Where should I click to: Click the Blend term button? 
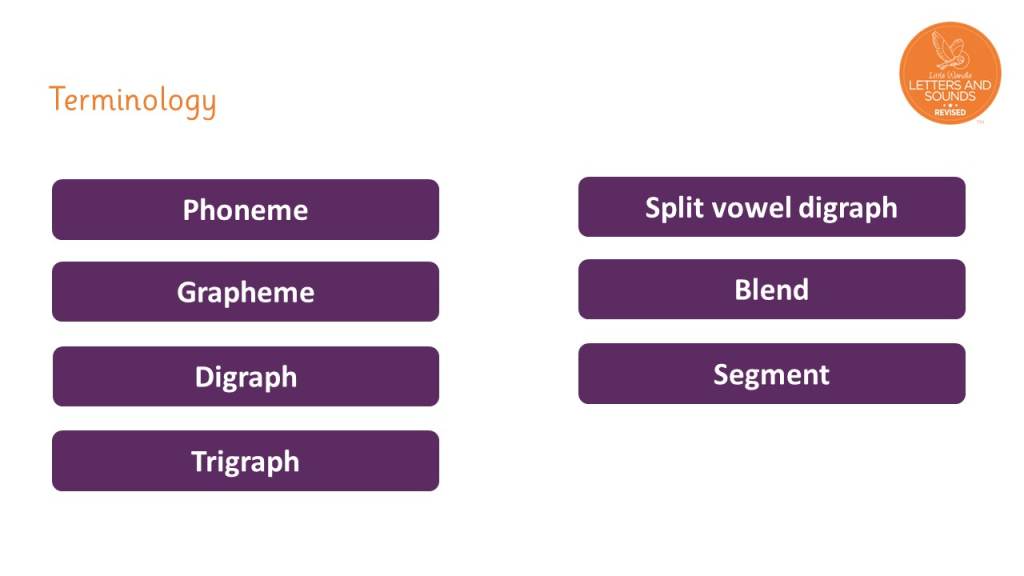click(x=772, y=289)
